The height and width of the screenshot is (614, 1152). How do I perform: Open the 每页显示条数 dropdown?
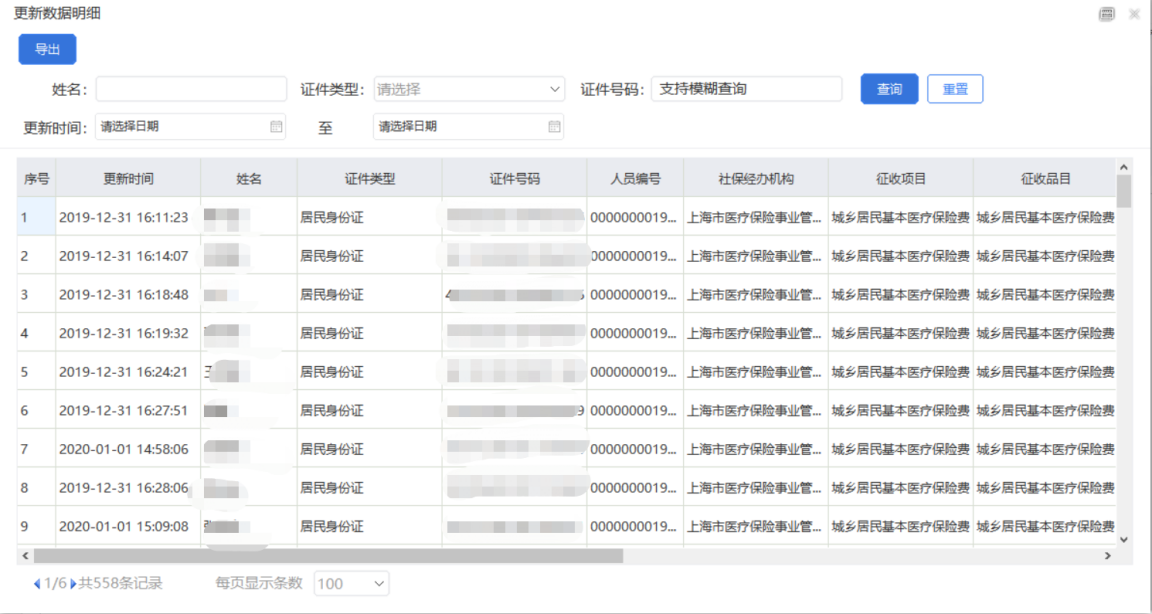pos(351,583)
